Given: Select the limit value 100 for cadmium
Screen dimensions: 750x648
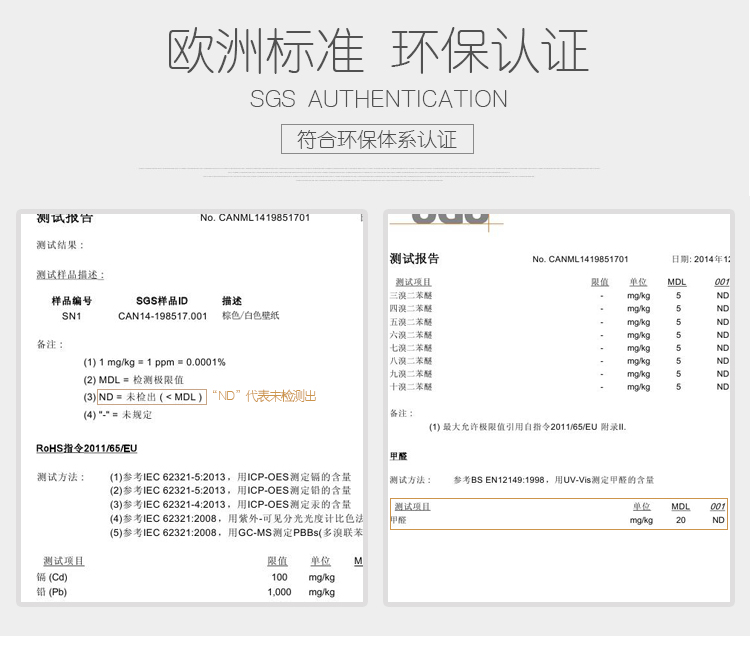Looking at the screenshot, I should (x=279, y=577).
